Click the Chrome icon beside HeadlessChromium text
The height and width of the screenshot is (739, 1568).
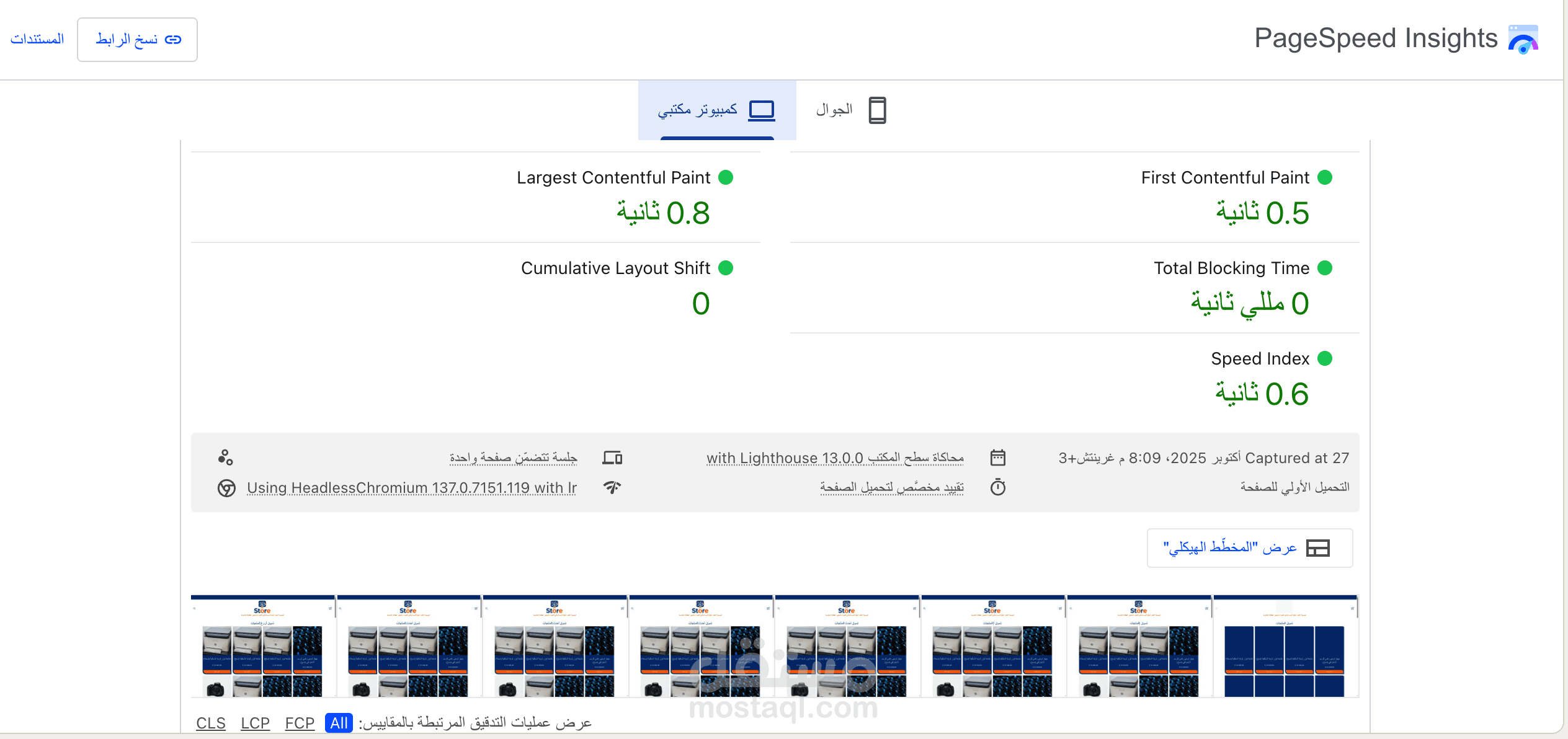point(226,488)
